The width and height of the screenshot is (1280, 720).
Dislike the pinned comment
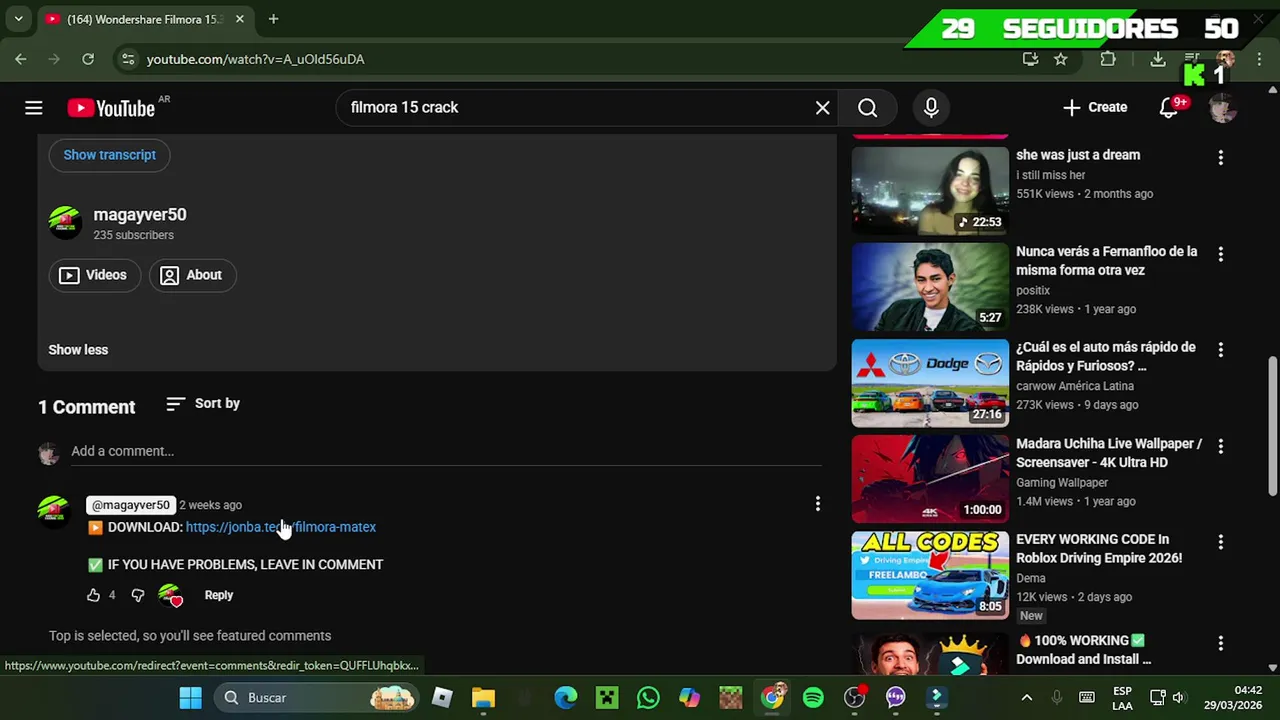tap(138, 595)
